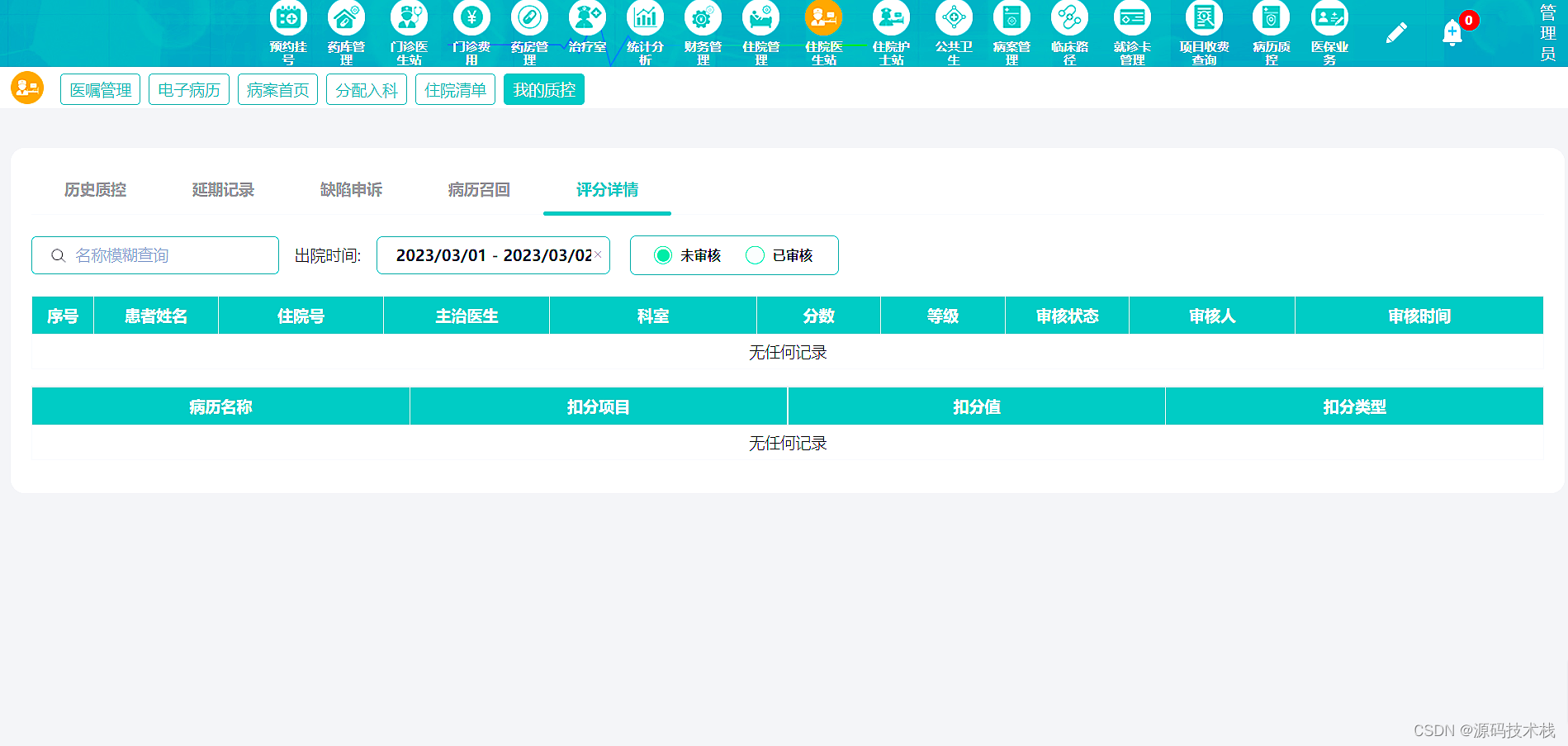Switch to the 延期记录 tab
This screenshot has width=1568, height=746.
click(224, 190)
